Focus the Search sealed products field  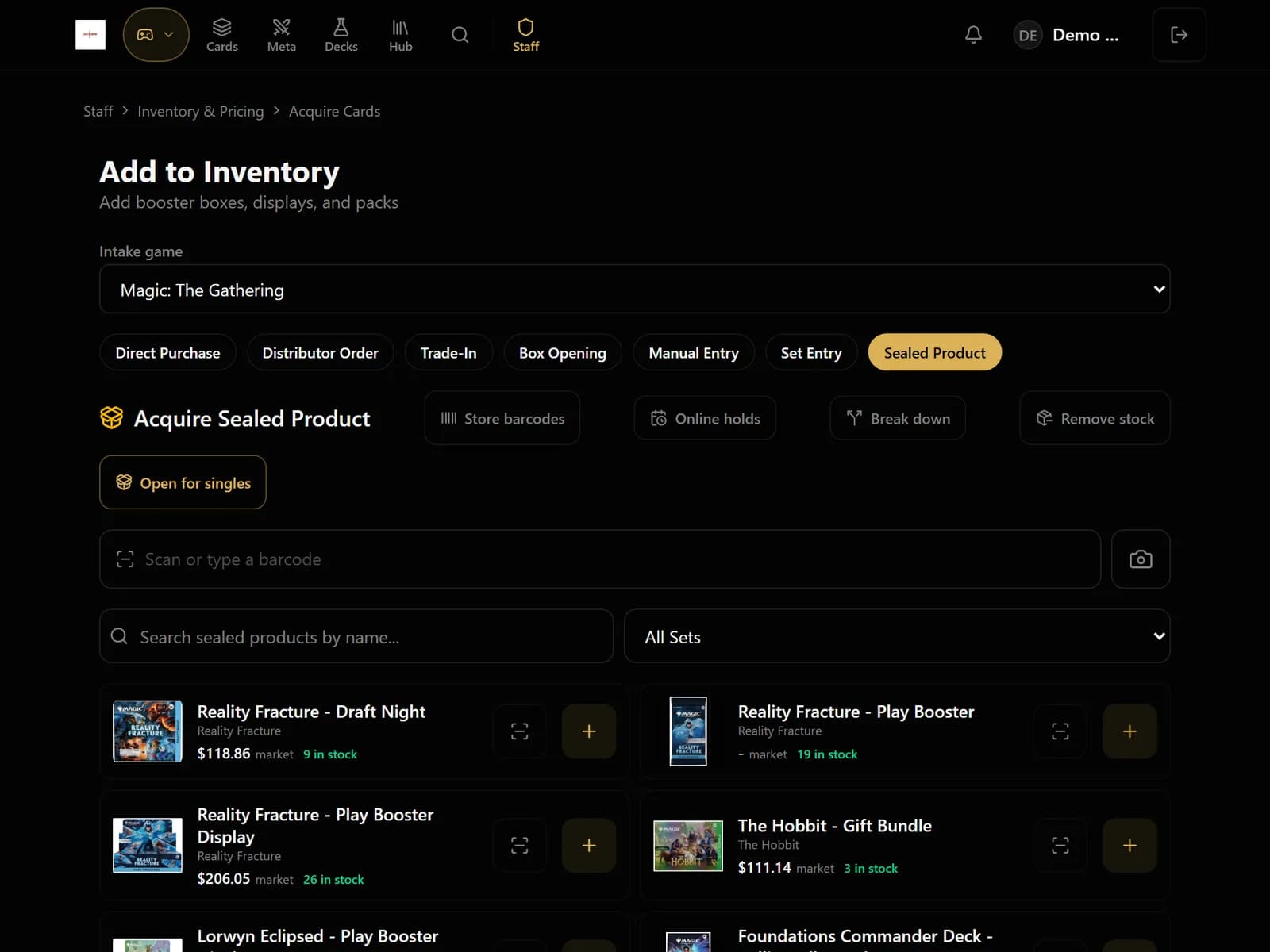356,636
